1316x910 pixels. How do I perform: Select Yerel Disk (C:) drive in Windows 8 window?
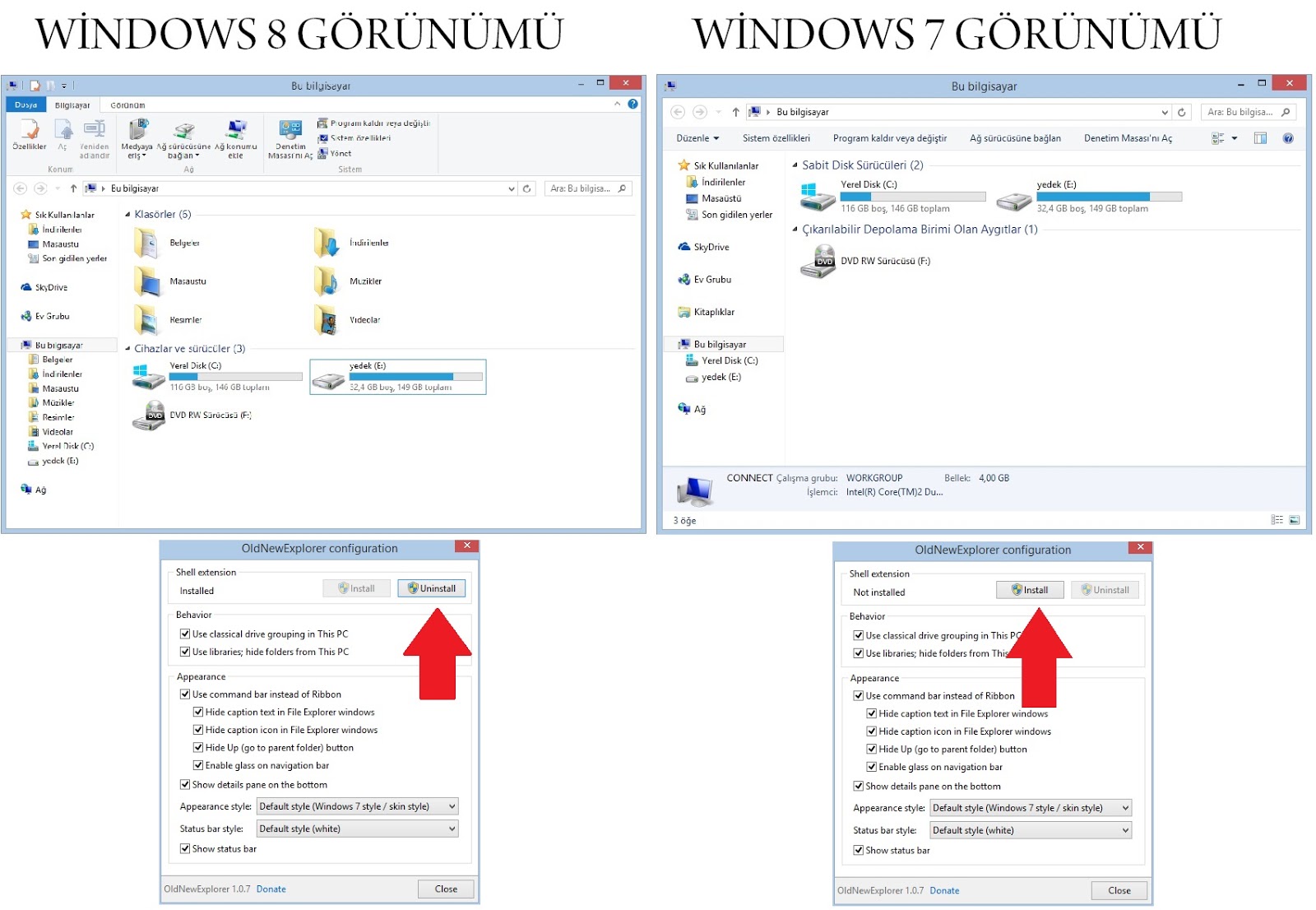(x=217, y=377)
